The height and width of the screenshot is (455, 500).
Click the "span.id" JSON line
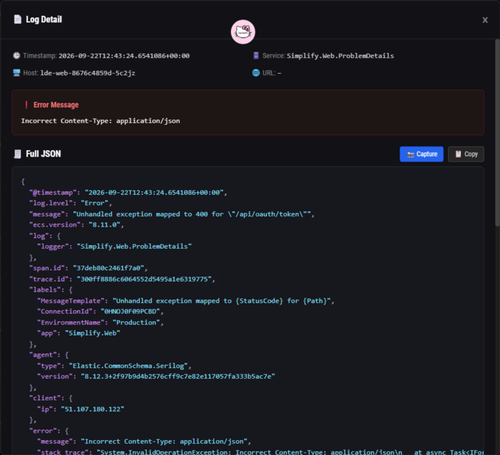pyautogui.click(x=88, y=268)
